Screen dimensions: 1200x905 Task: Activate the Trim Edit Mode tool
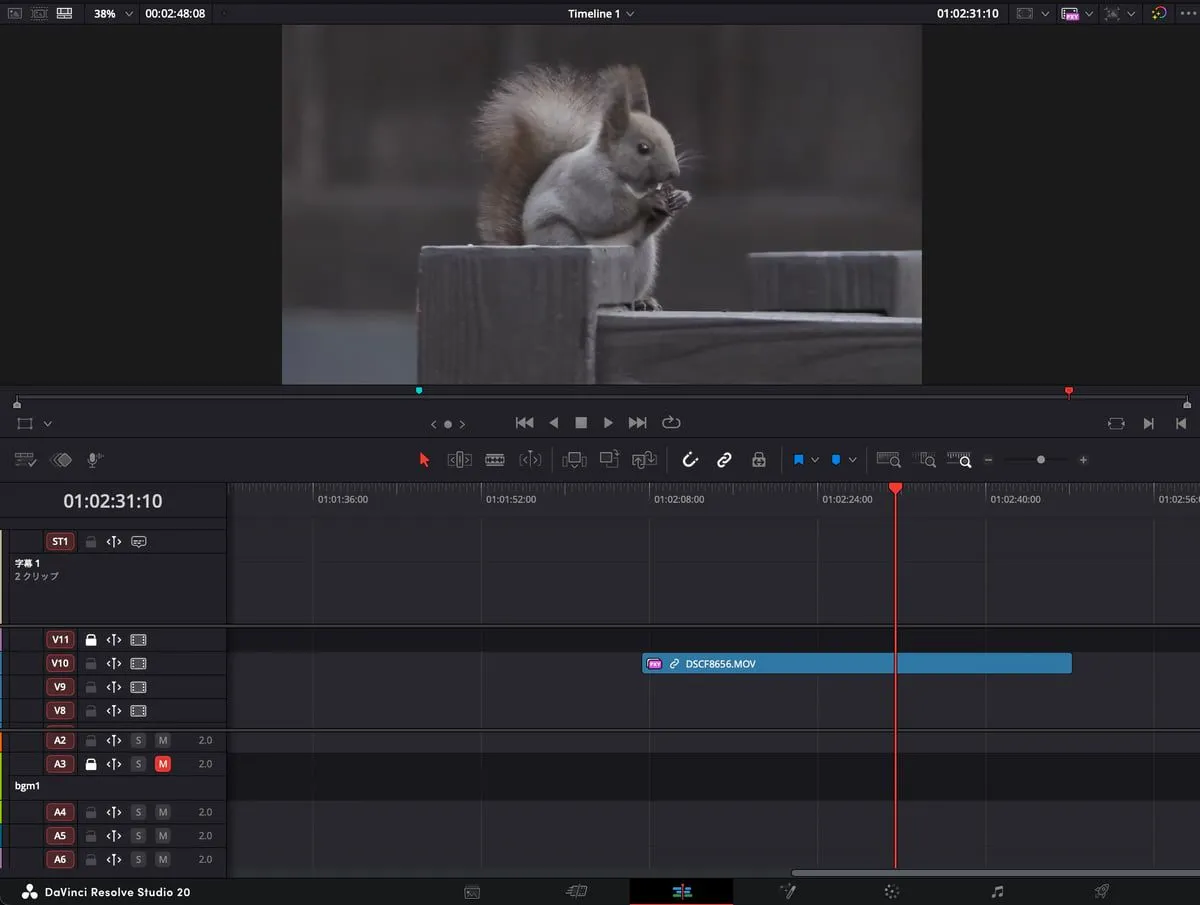(459, 460)
